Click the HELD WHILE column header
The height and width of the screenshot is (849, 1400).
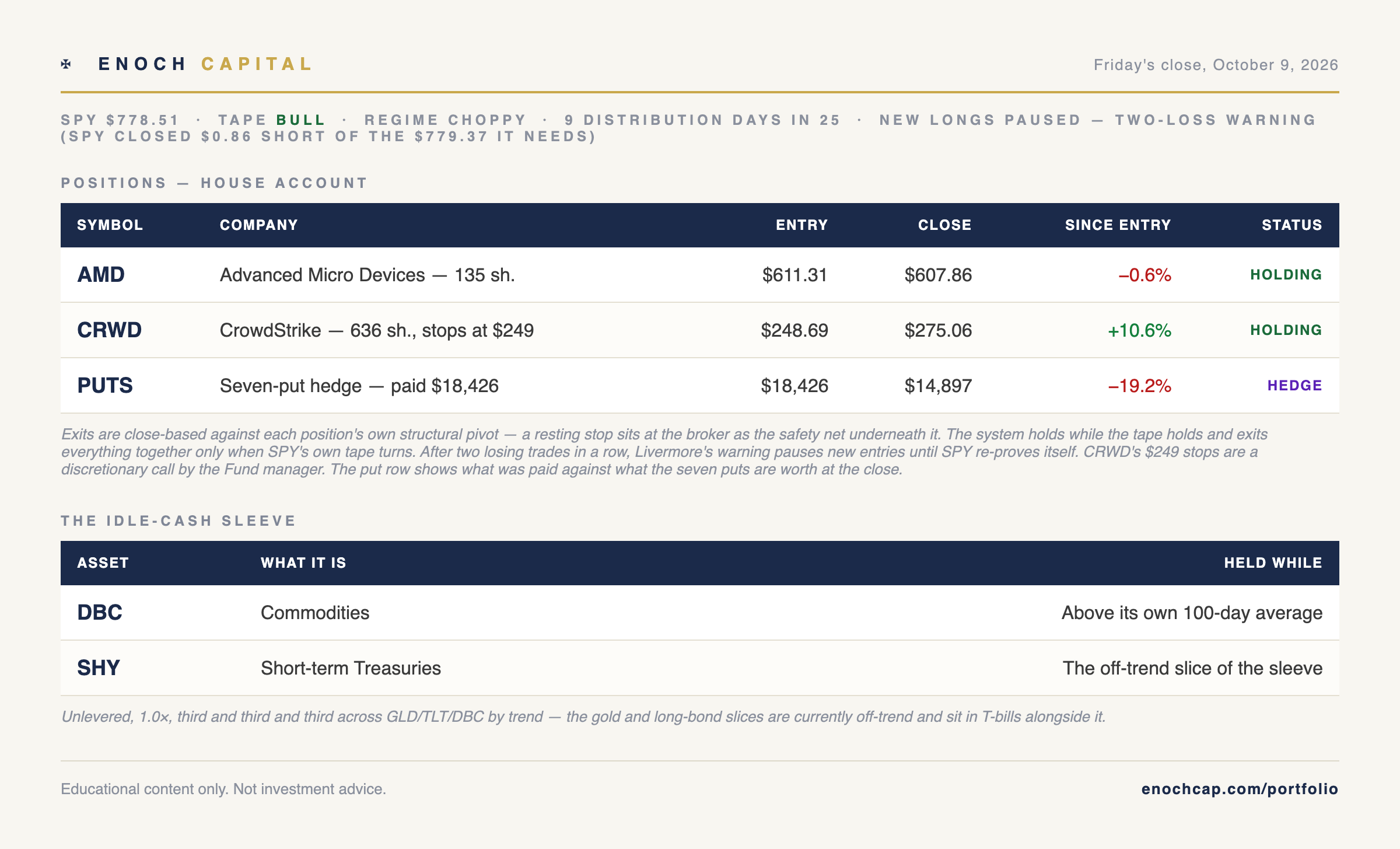(1273, 563)
